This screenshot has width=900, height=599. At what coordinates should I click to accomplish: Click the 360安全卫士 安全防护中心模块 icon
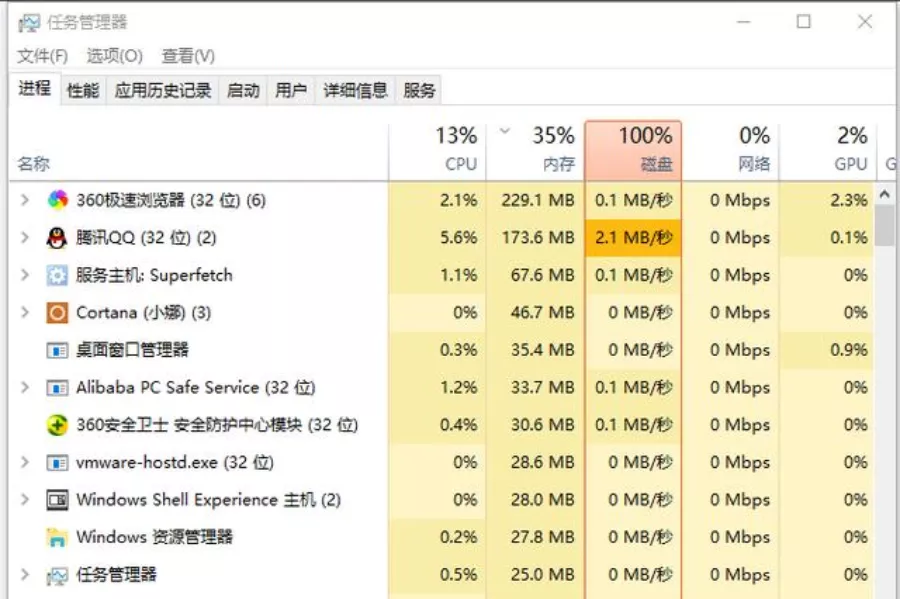pos(56,424)
